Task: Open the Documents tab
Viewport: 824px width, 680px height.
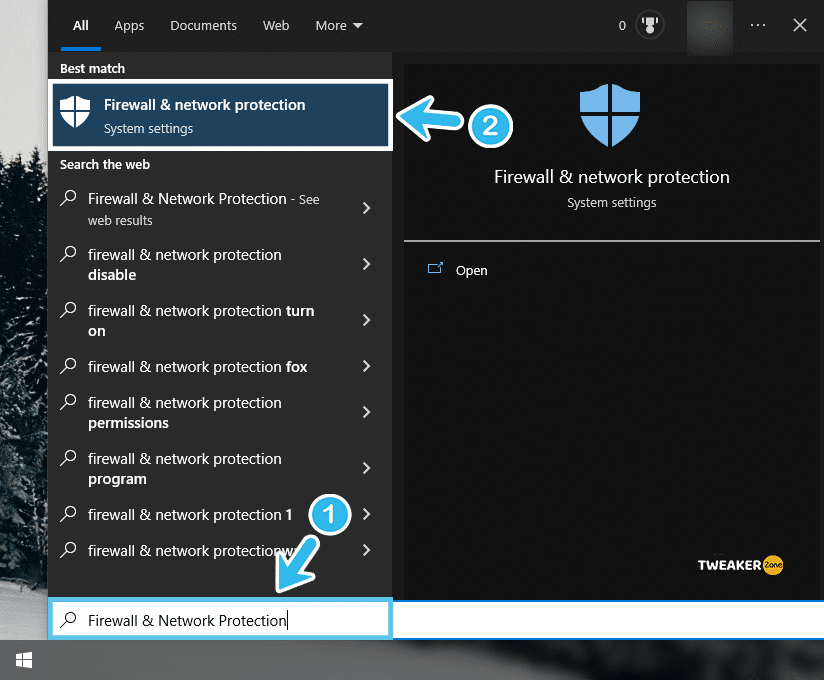Action: tap(203, 26)
